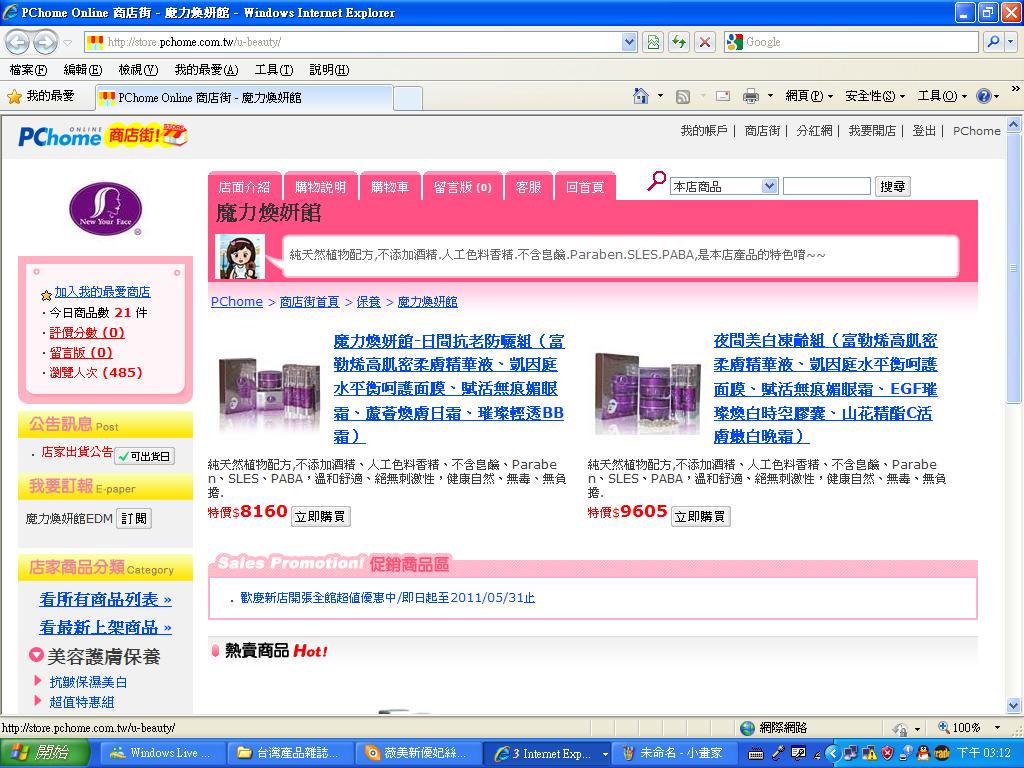Click the Print icon in command bar
Screen dimensions: 1024x768
pyautogui.click(x=751, y=97)
